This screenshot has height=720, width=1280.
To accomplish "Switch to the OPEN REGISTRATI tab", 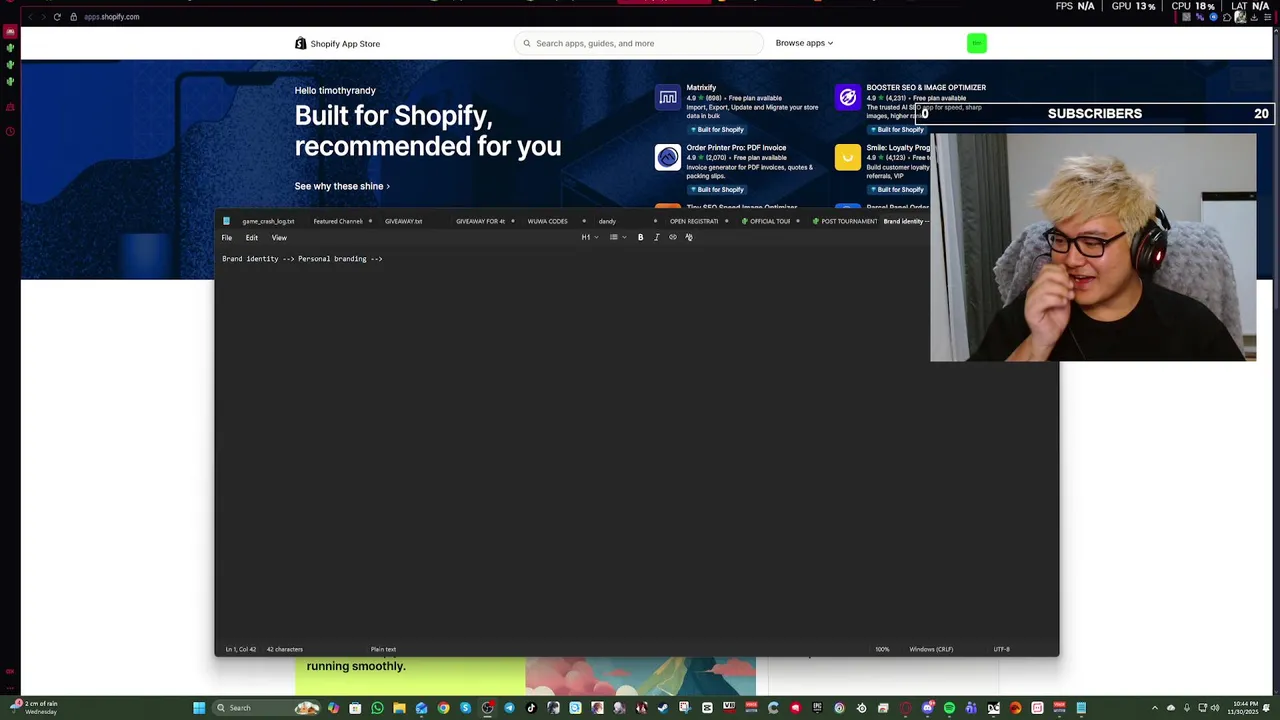I will click(x=694, y=221).
